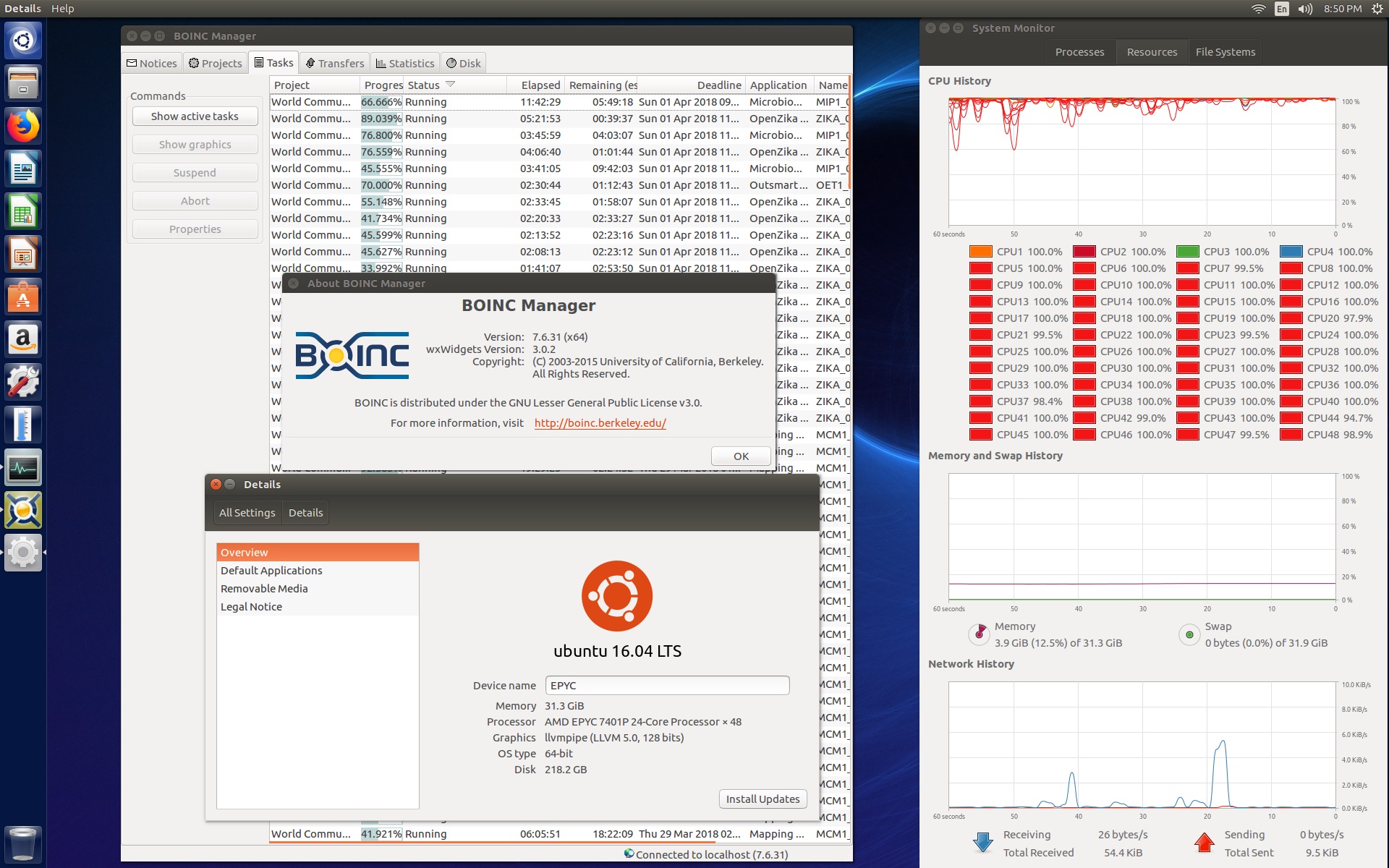Open the Details menu in top bar

pyautogui.click(x=23, y=9)
